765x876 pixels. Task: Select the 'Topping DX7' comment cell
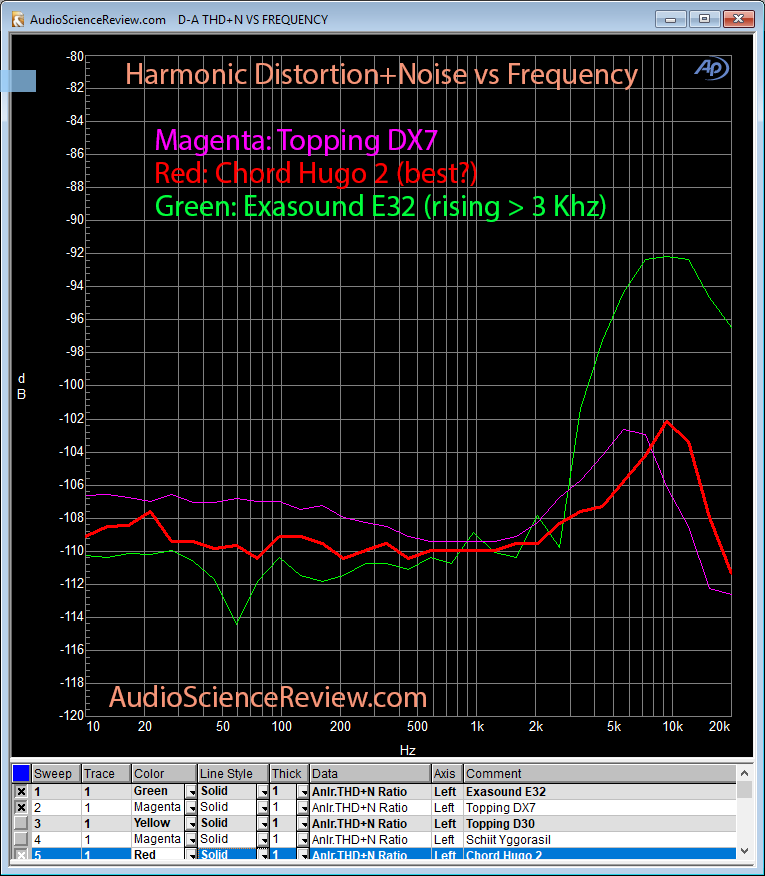[x=600, y=807]
